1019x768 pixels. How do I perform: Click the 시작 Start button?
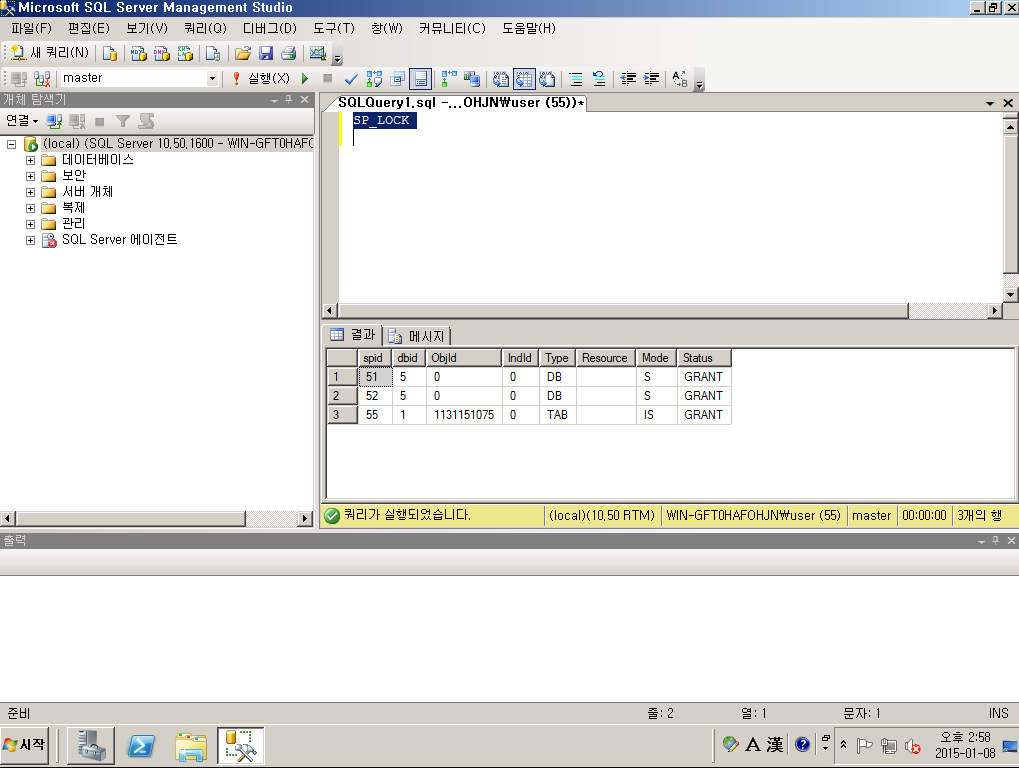pyautogui.click(x=25, y=745)
